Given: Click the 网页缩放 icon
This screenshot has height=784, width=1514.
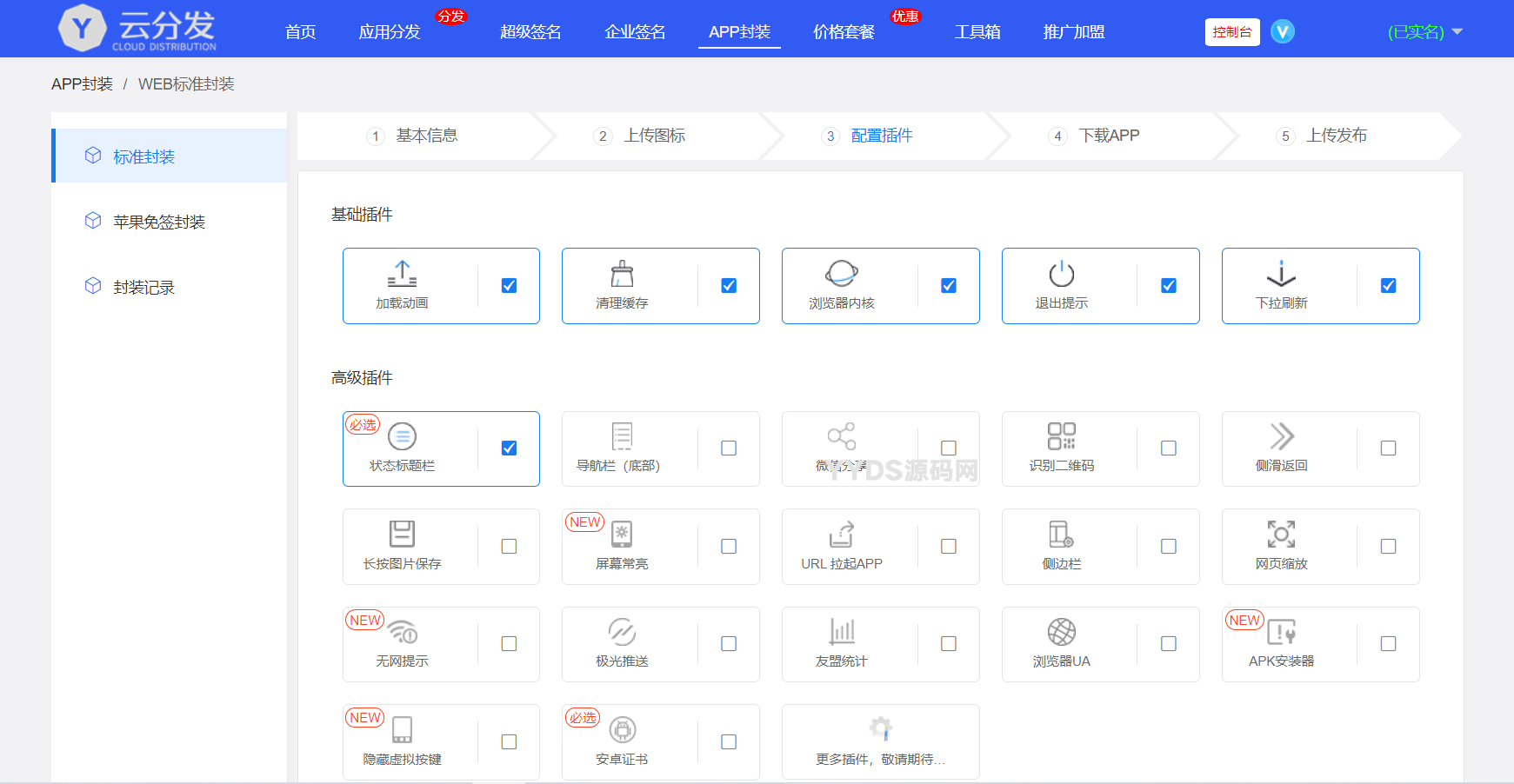Looking at the screenshot, I should pyautogui.click(x=1281, y=534).
